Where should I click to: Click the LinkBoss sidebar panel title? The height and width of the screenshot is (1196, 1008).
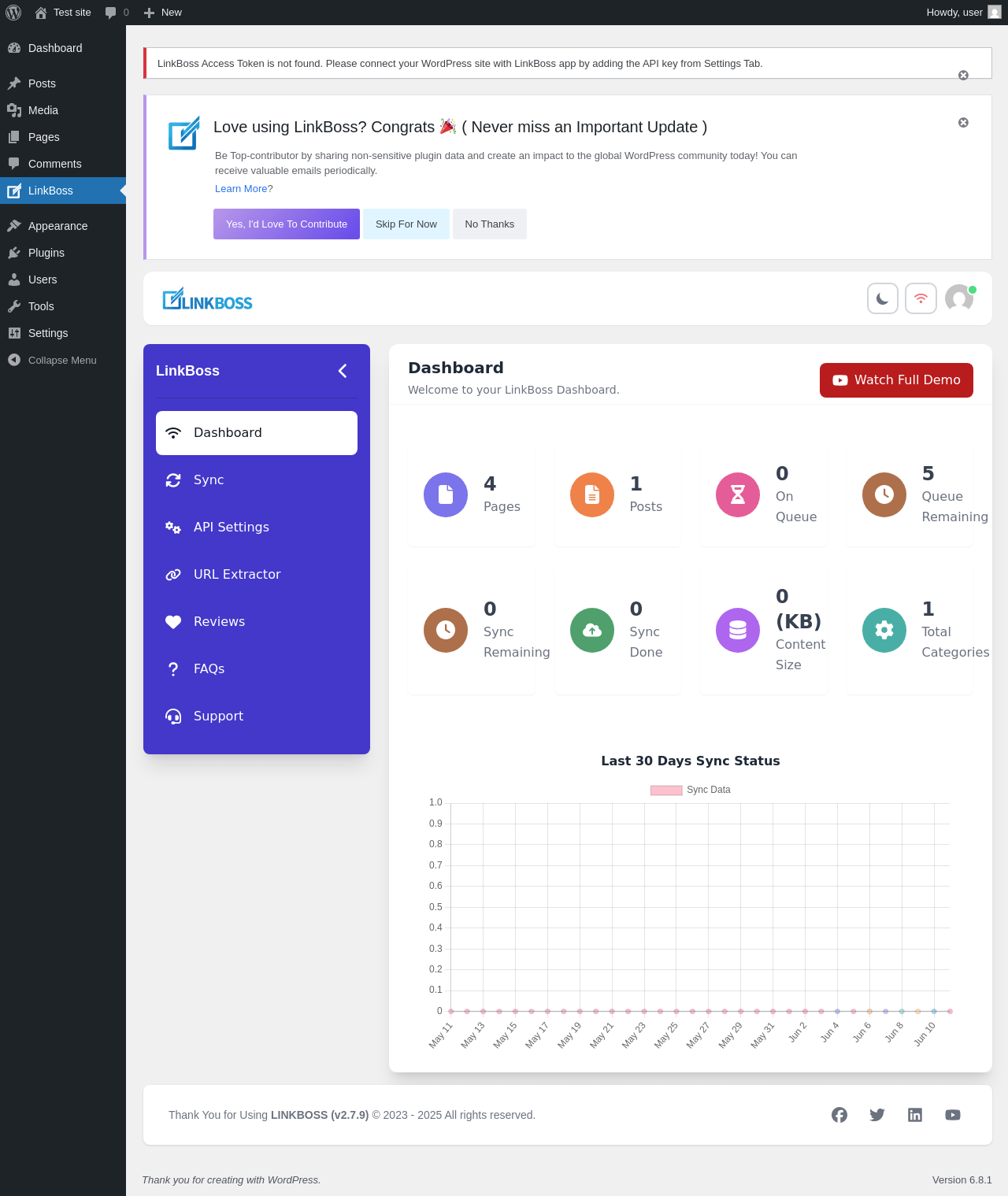tap(187, 371)
